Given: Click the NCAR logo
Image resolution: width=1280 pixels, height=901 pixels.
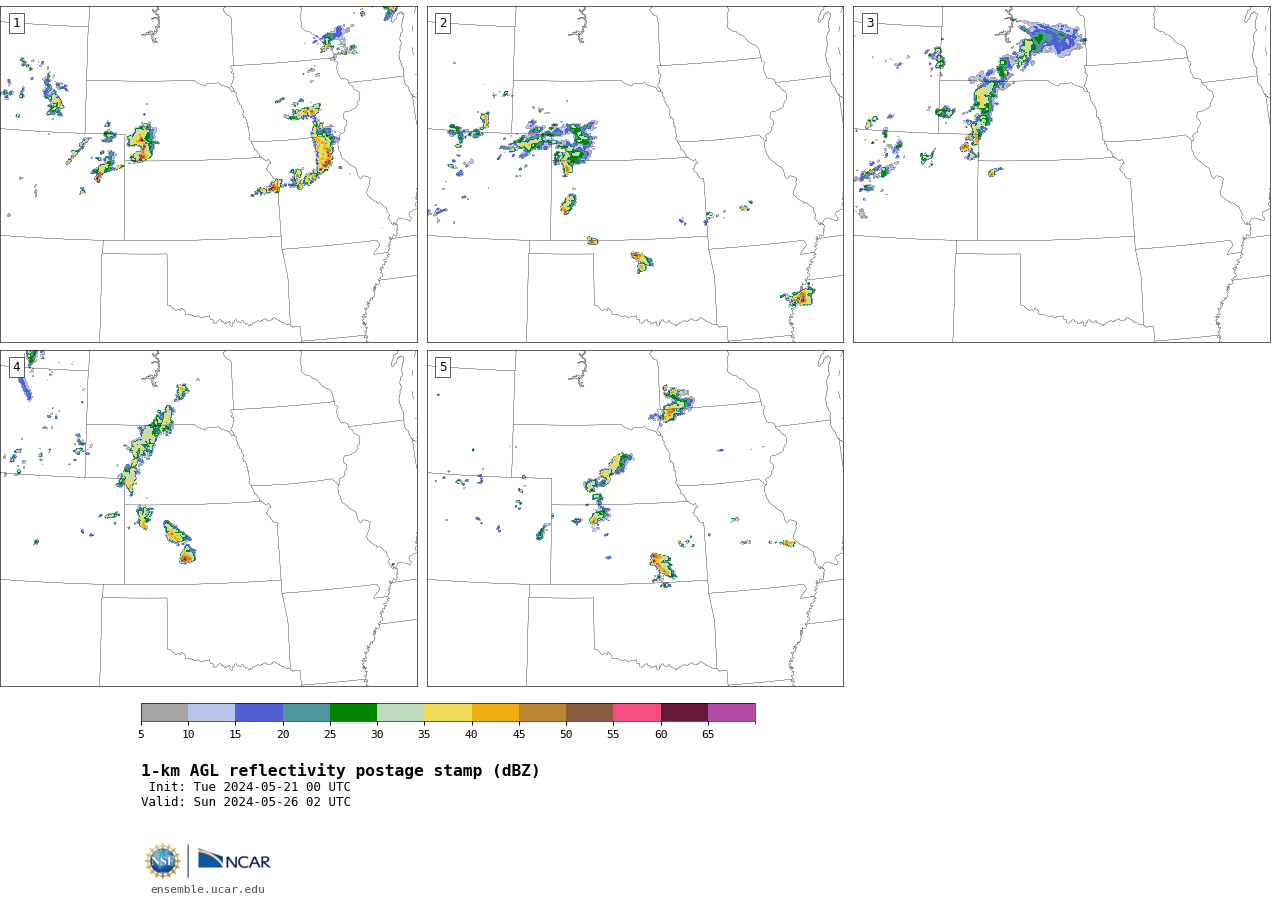Looking at the screenshot, I should tap(234, 860).
